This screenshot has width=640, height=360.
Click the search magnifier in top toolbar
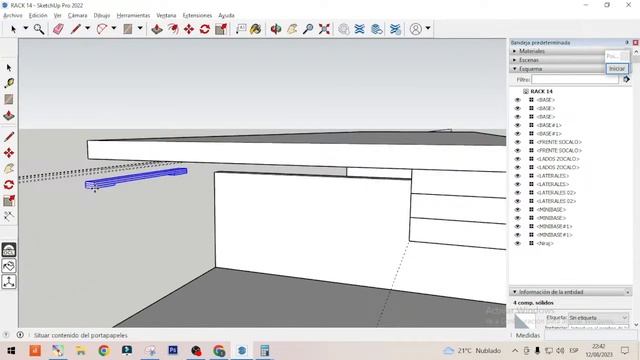point(39,29)
